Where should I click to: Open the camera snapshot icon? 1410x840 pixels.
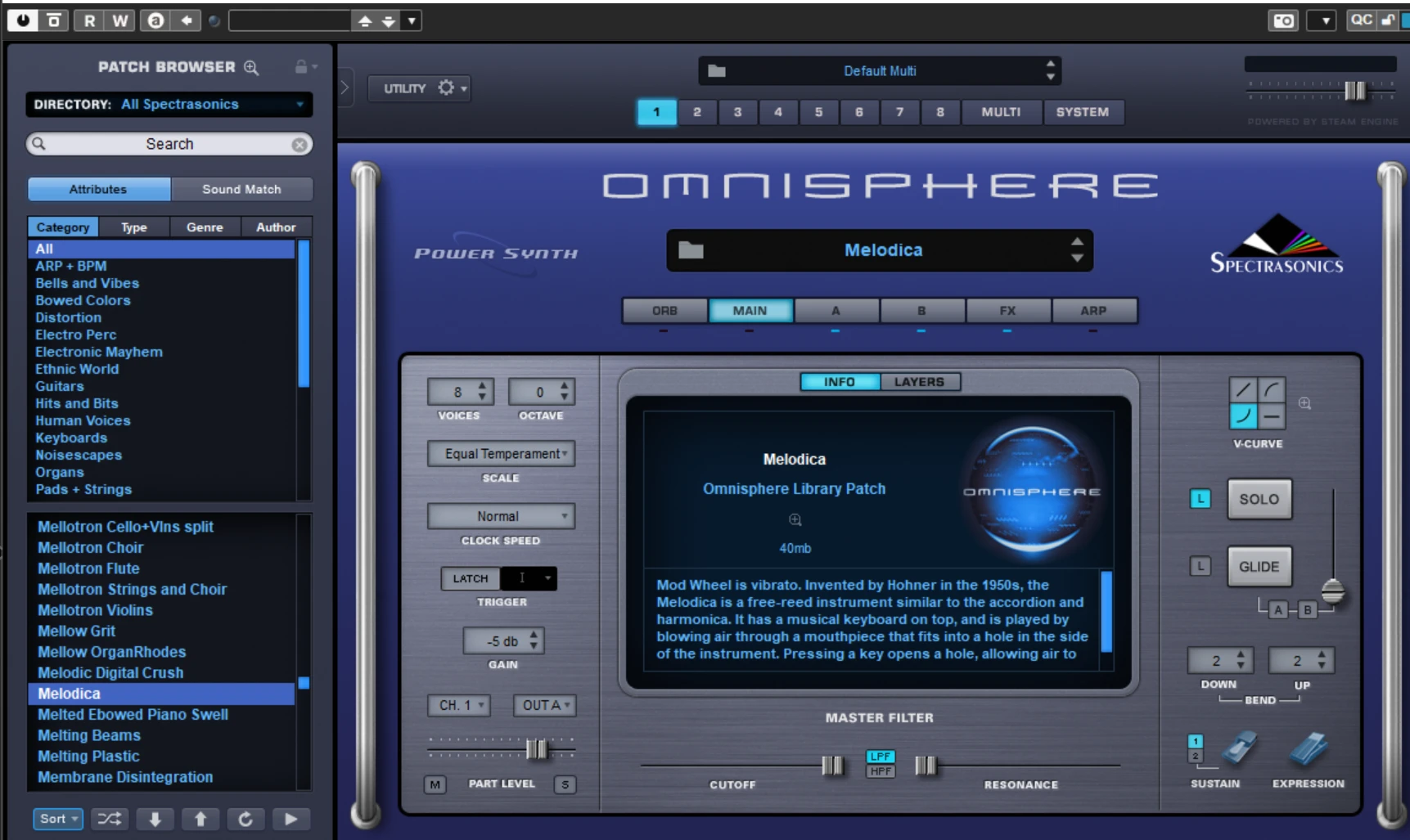click(x=1283, y=20)
